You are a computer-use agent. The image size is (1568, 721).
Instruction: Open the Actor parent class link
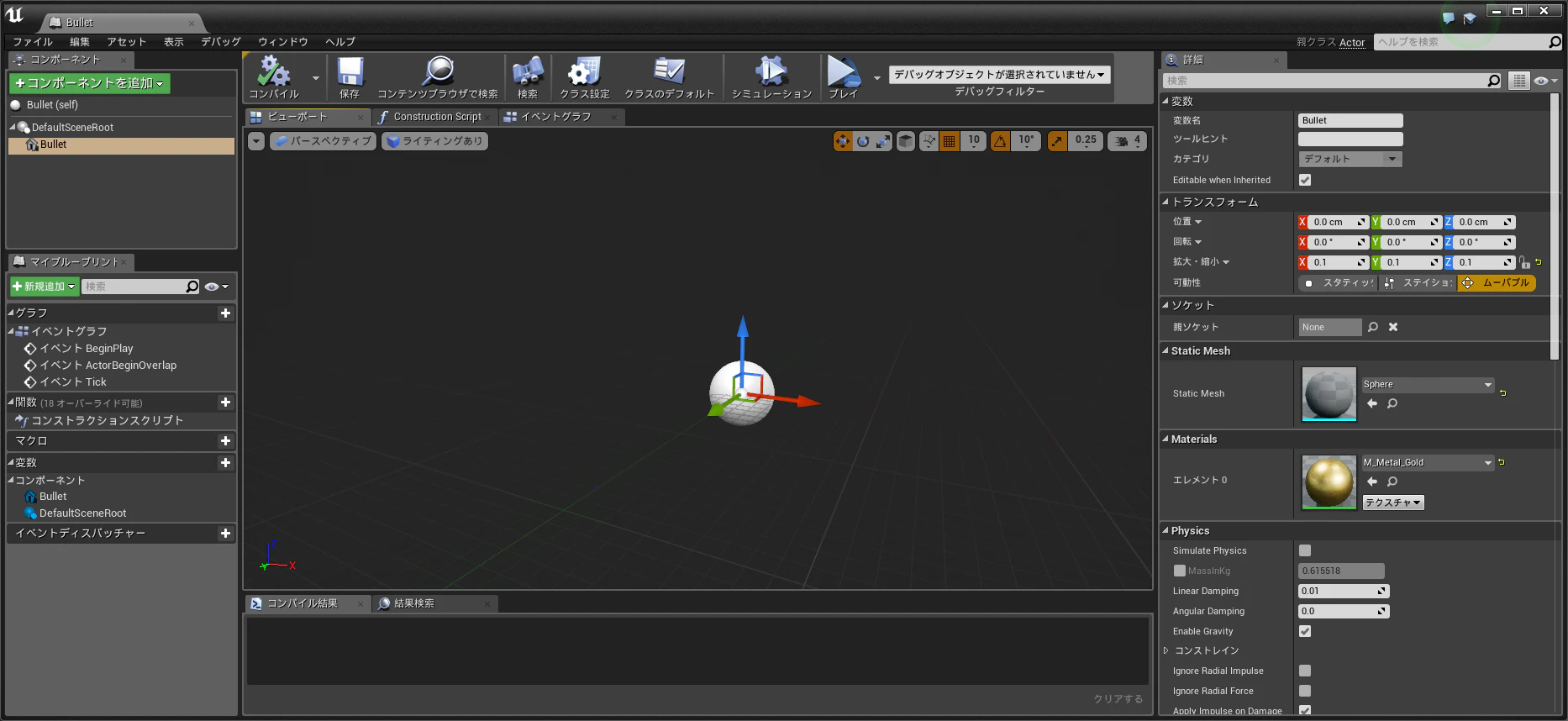1352,42
